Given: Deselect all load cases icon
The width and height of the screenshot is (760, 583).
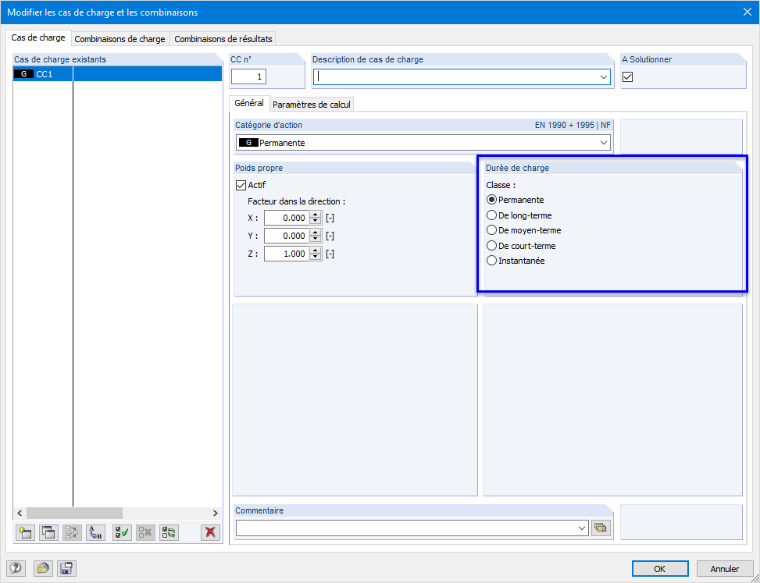Looking at the screenshot, I should [145, 532].
